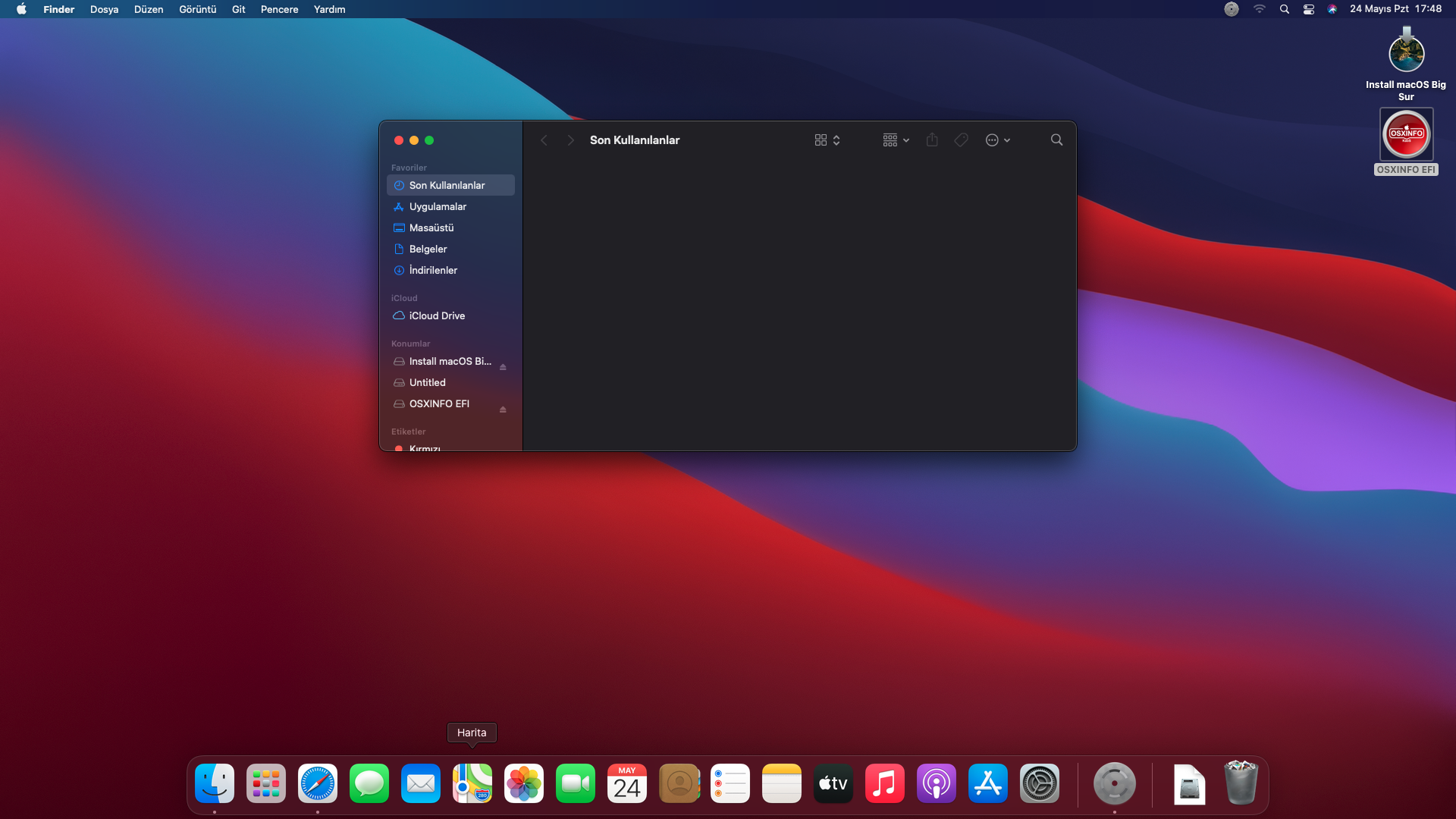Open Photos app in the Dock
Image resolution: width=1456 pixels, height=819 pixels.
524,783
